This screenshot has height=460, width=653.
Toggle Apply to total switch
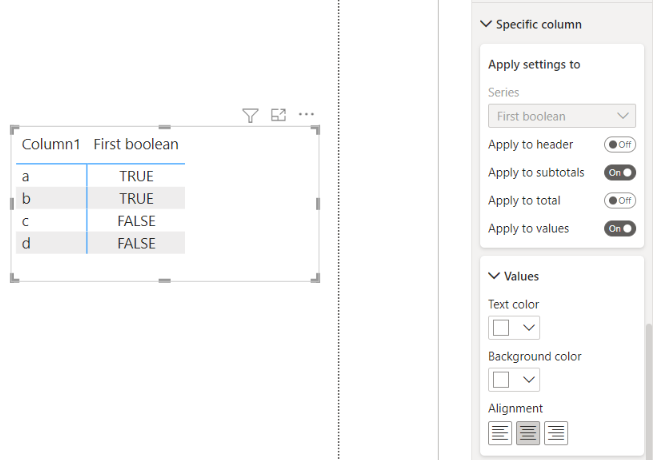(x=620, y=200)
